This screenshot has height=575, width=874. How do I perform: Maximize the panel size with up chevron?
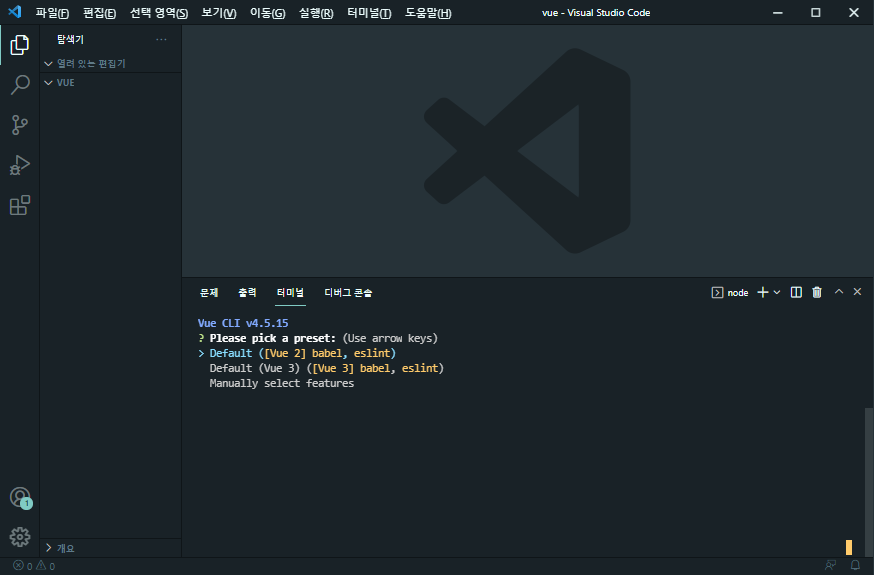point(838,292)
